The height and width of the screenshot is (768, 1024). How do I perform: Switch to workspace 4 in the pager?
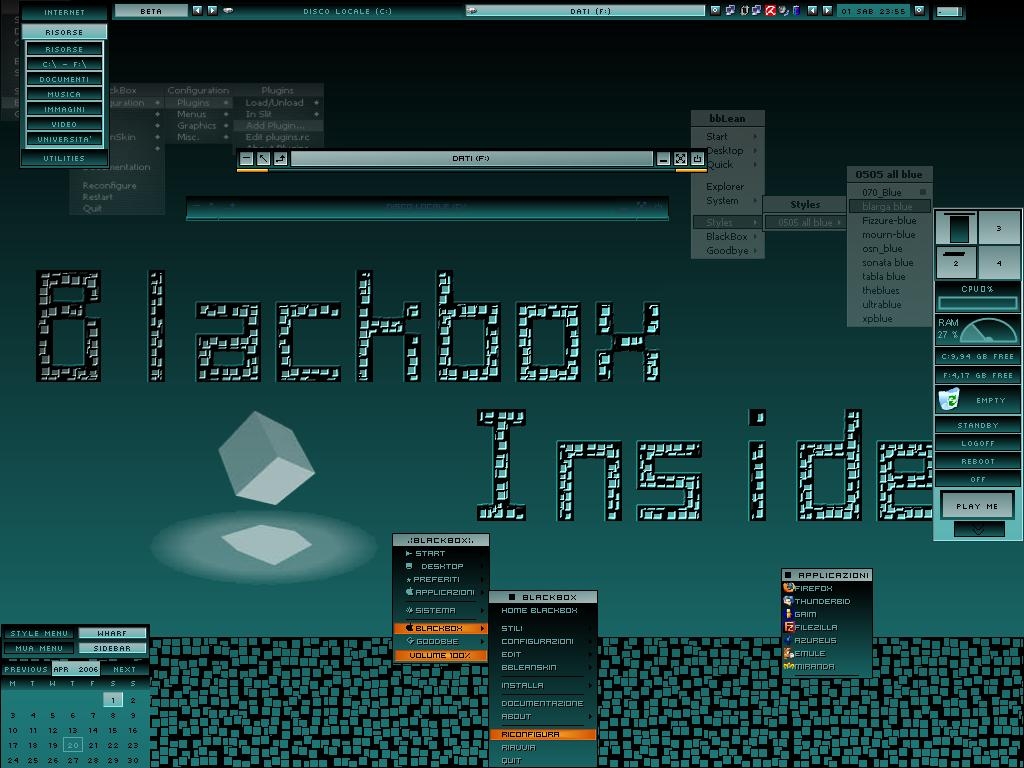point(999,263)
